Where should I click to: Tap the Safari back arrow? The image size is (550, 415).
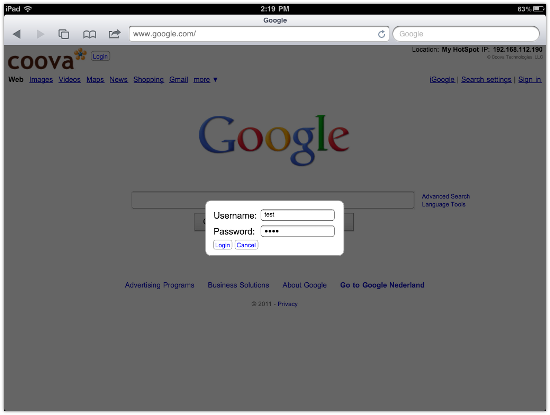tap(16, 34)
